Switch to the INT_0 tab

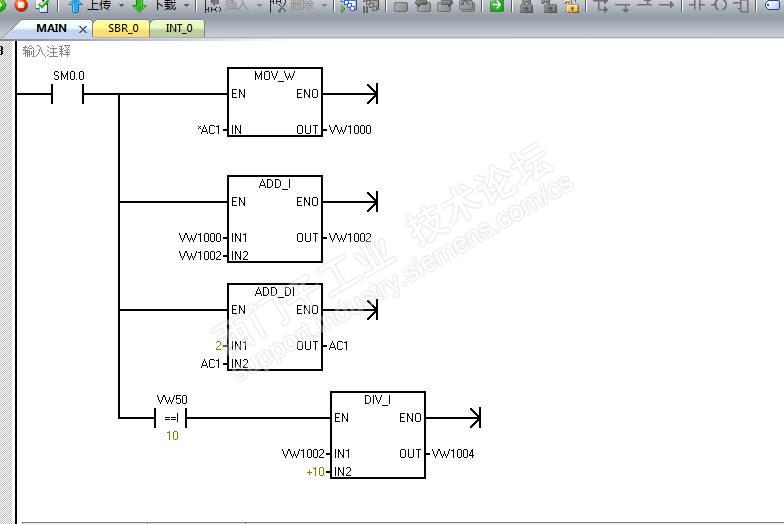point(179,28)
